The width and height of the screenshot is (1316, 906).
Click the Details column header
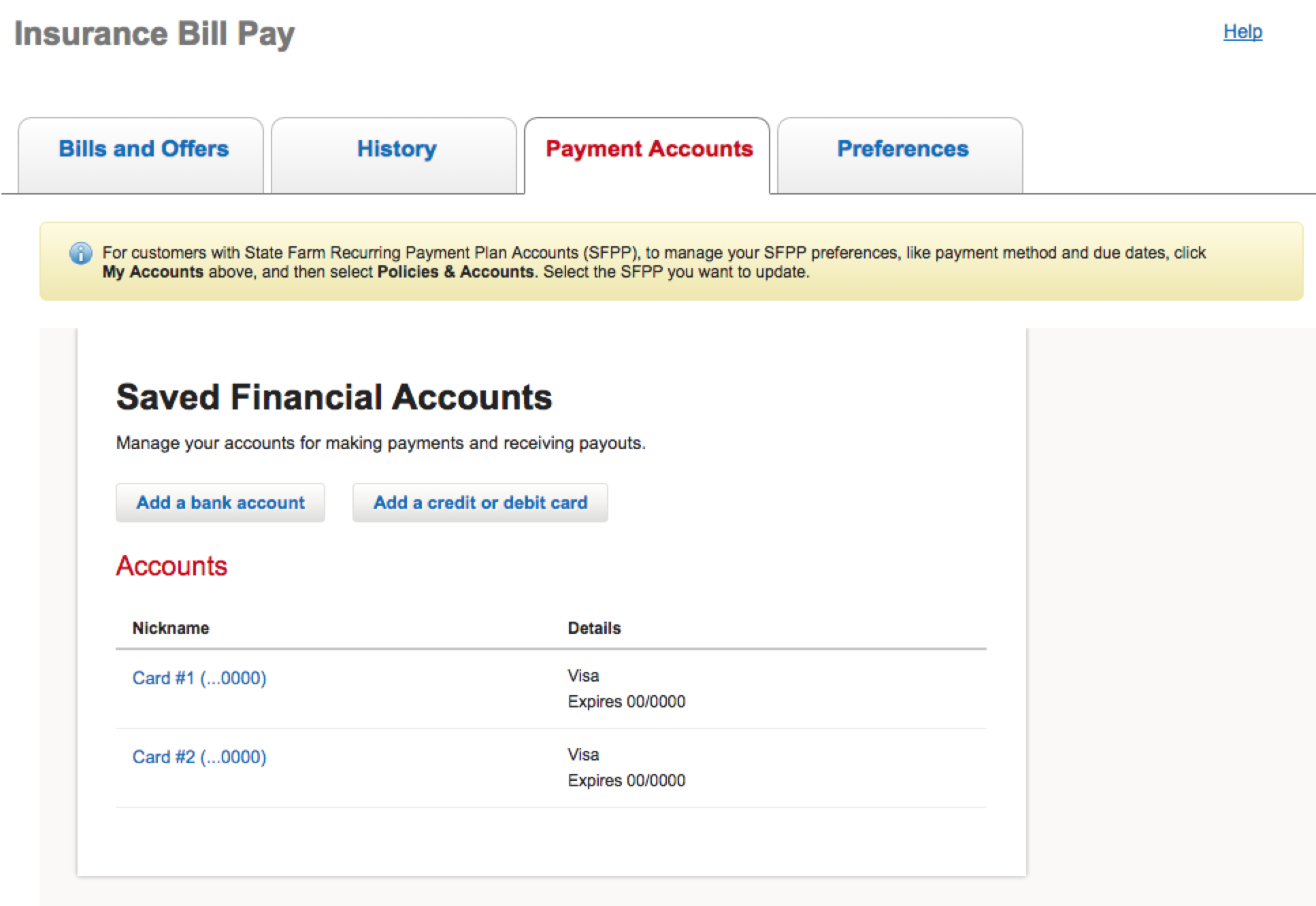coord(594,628)
